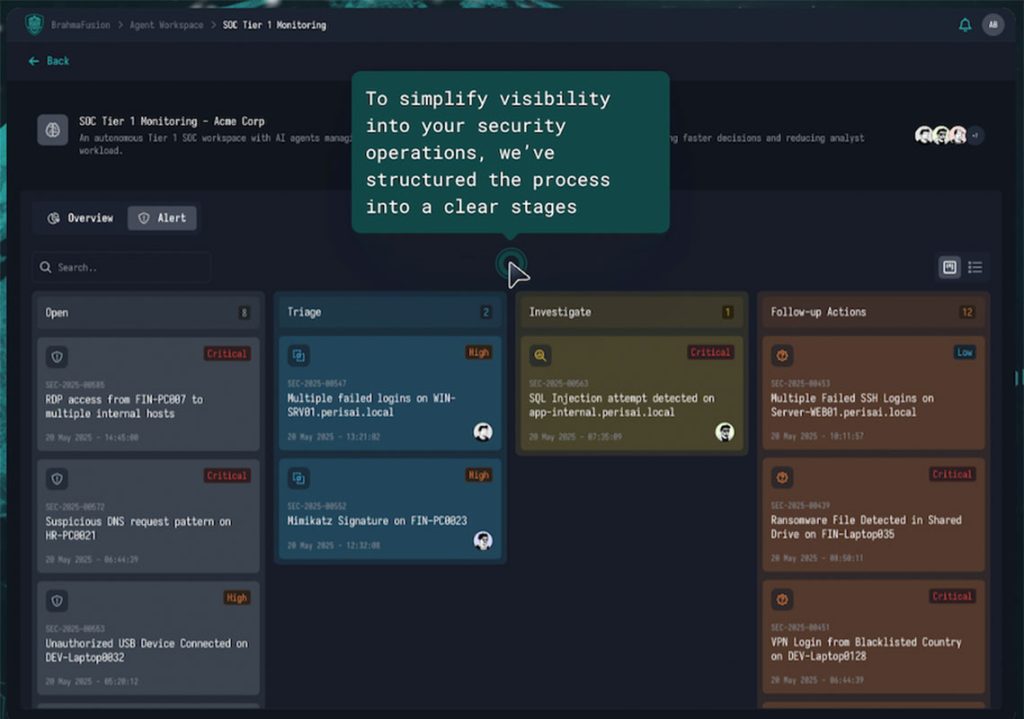The image size is (1024, 719).
Task: Click triage icon on Mimikatz Signature card
Action: [x=298, y=478]
